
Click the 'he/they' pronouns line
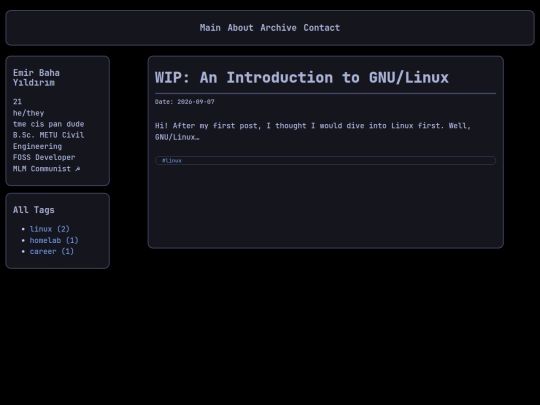pyautogui.click(x=29, y=113)
